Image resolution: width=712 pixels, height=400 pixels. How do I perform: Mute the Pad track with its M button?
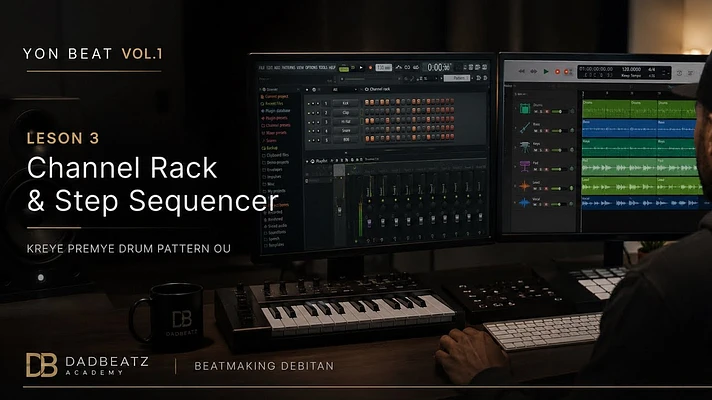click(x=535, y=169)
